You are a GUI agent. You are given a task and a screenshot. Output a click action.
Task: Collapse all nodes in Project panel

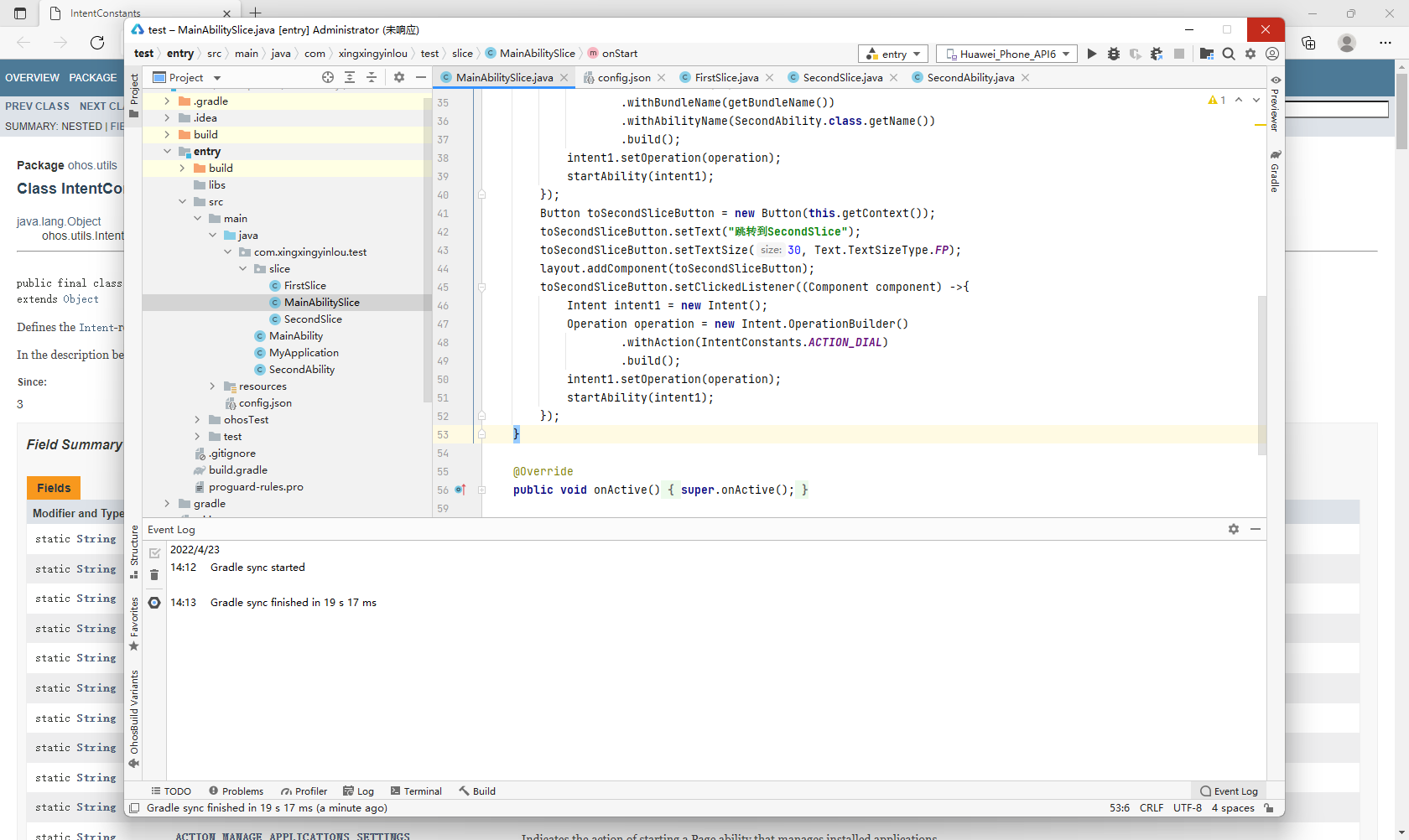[x=372, y=77]
